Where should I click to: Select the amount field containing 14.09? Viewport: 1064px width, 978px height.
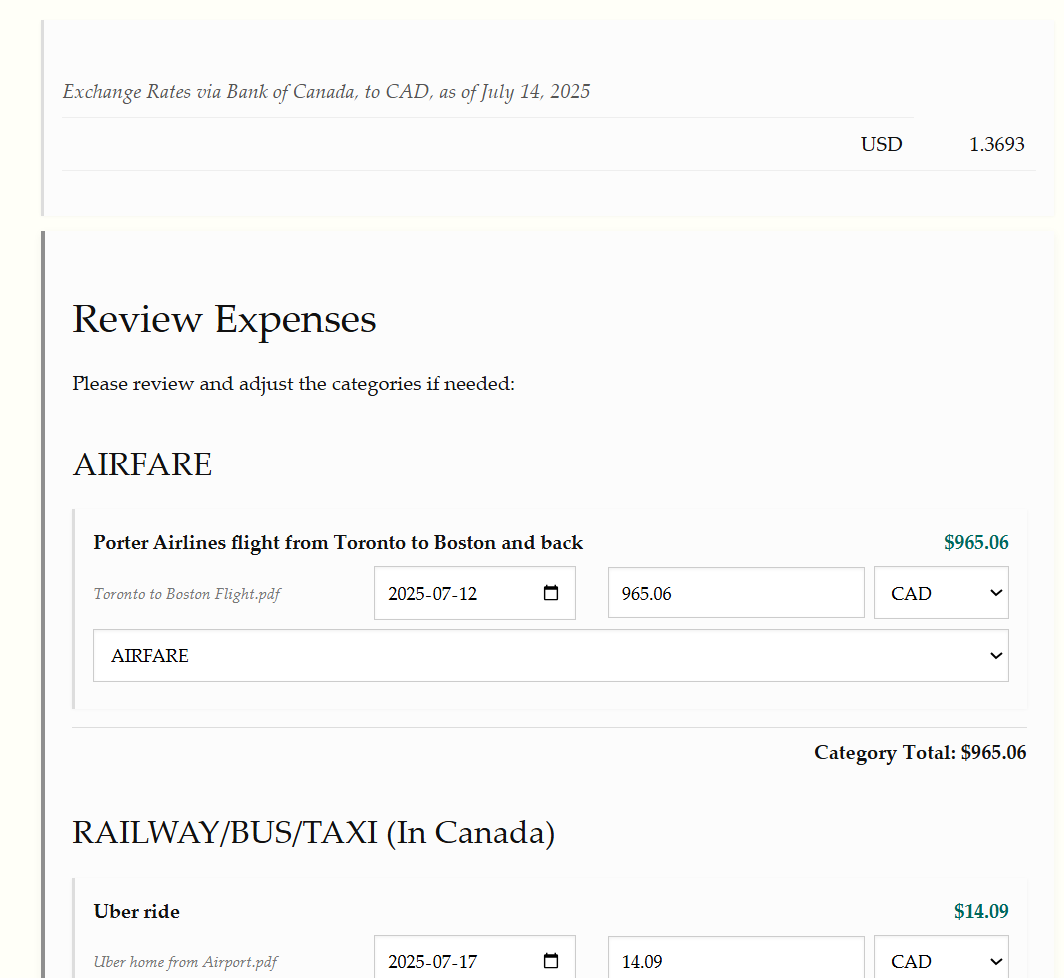(735, 961)
